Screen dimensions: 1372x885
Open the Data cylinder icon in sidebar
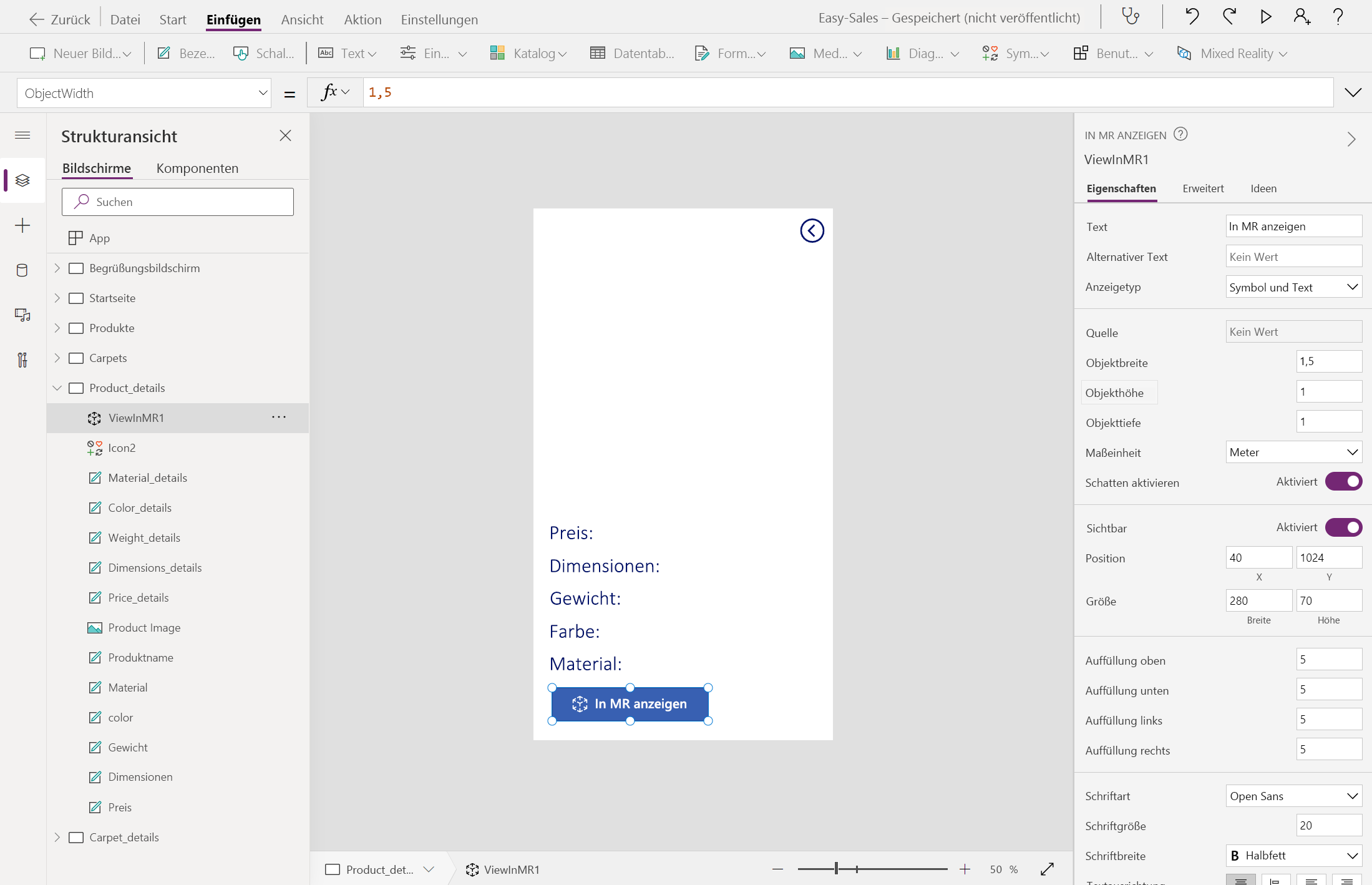[x=22, y=270]
